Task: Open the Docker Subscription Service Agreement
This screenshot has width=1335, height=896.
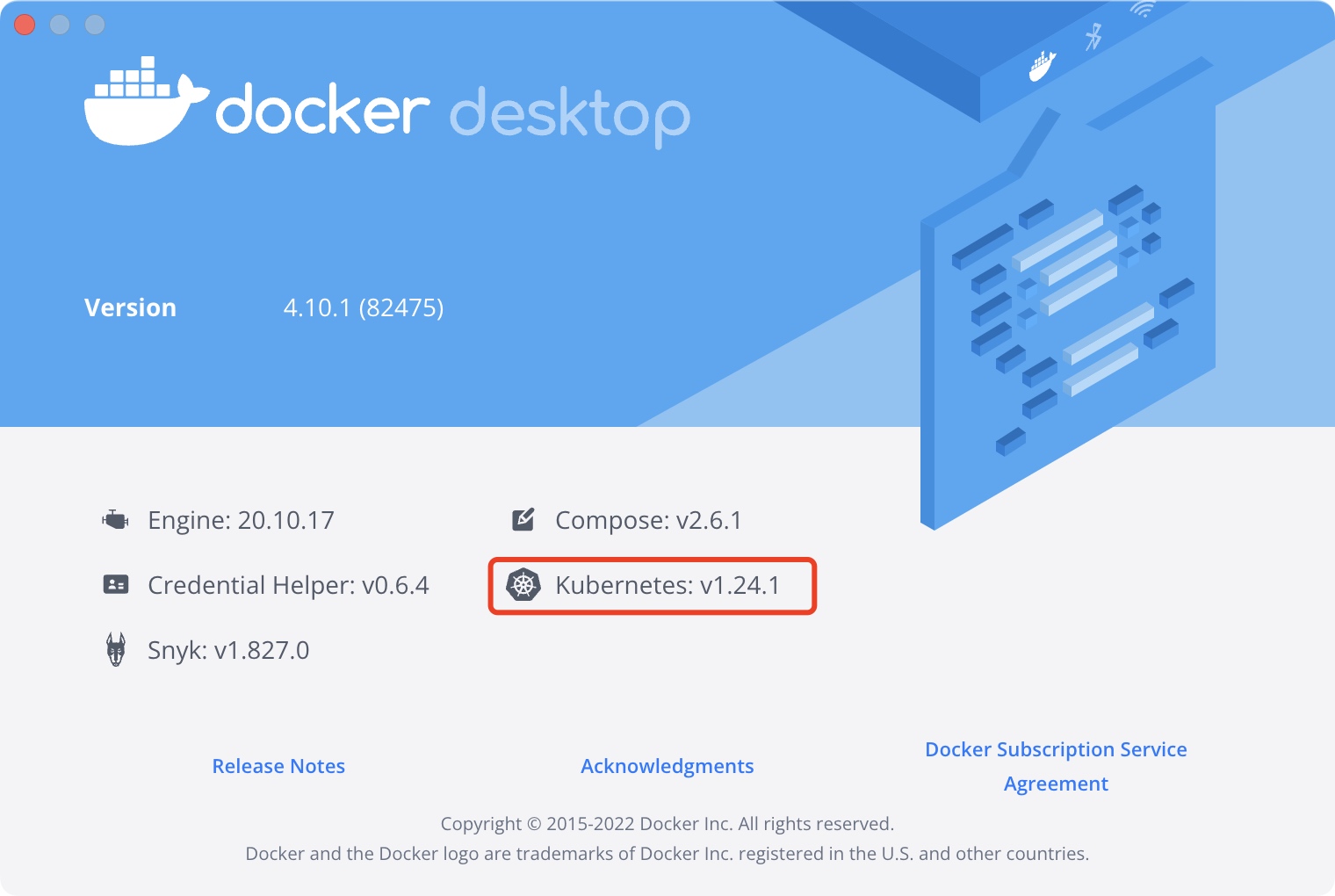Action: [1056, 766]
